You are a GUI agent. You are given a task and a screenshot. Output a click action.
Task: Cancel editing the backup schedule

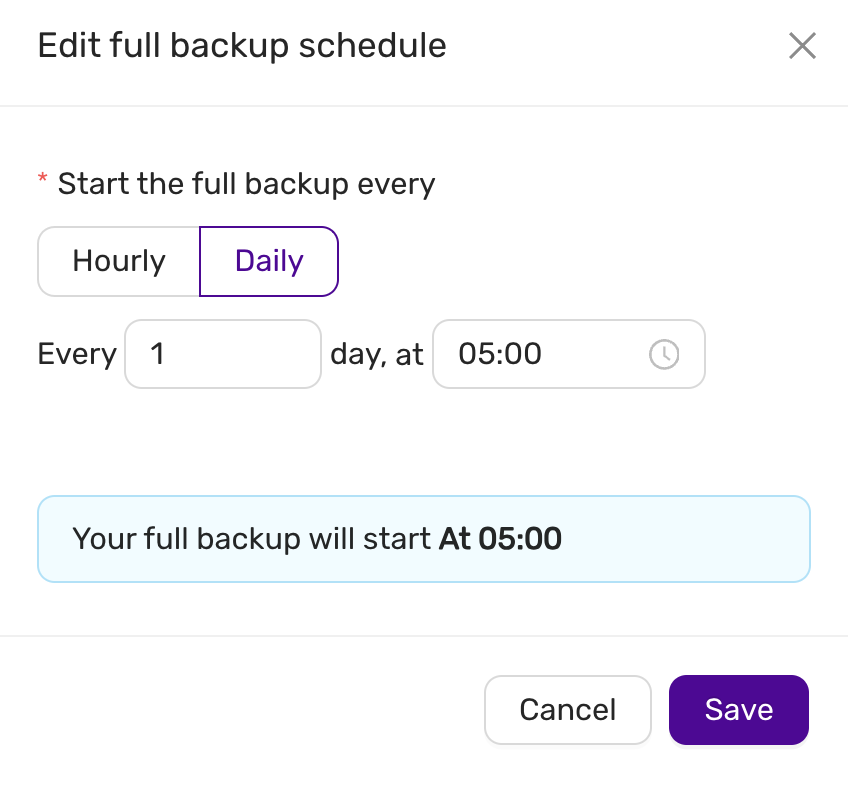tap(567, 710)
